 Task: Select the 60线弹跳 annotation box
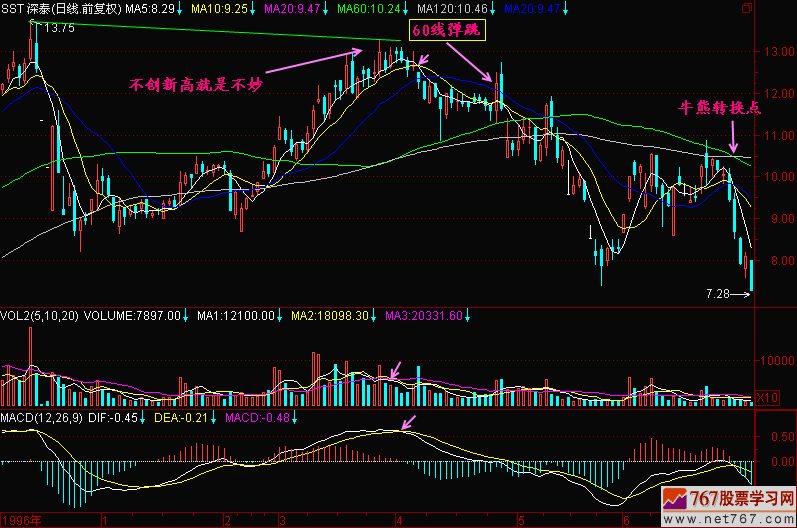pyautogui.click(x=447, y=30)
